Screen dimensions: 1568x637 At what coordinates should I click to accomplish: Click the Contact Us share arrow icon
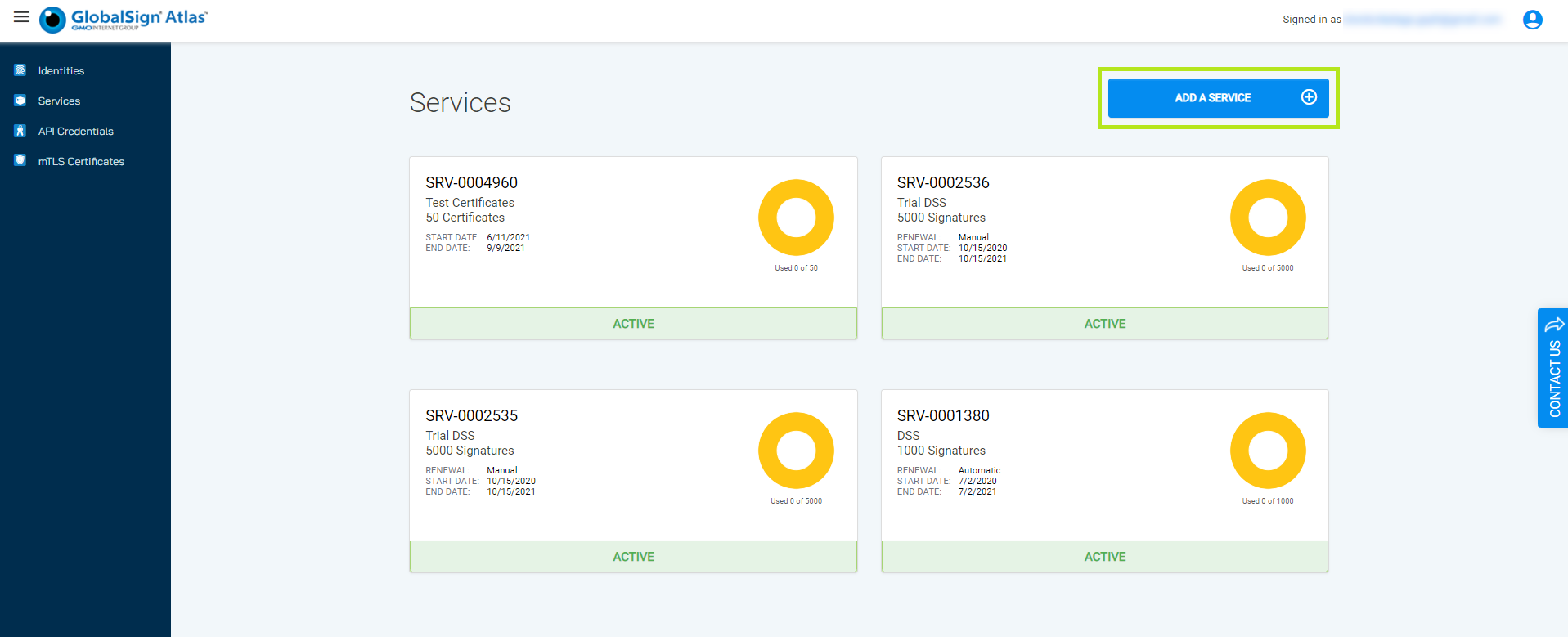1554,325
